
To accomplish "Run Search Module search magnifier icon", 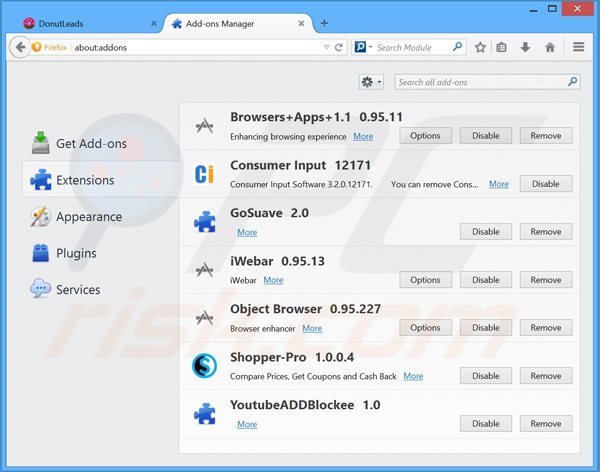I will pos(457,47).
